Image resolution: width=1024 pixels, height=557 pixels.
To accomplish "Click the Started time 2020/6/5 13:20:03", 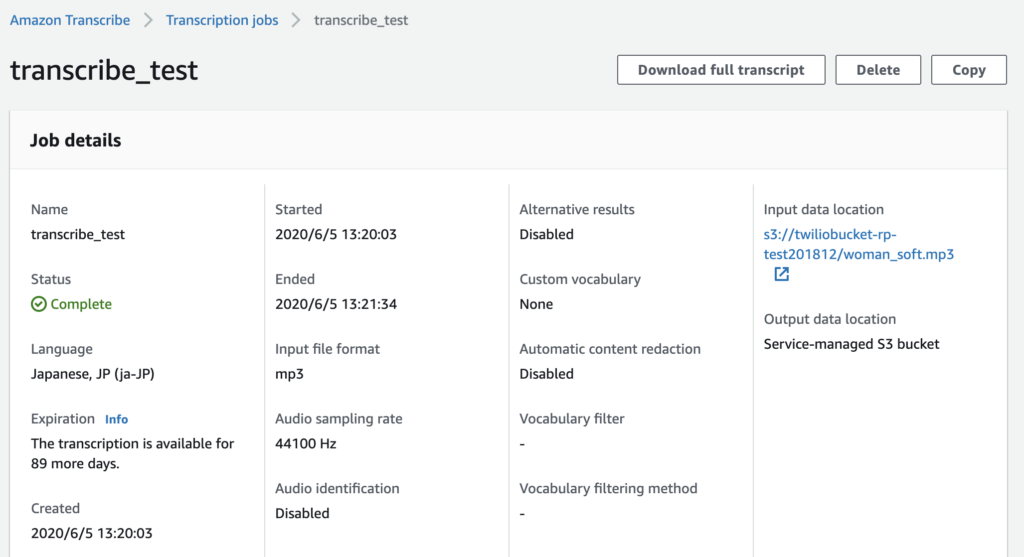I will (336, 234).
